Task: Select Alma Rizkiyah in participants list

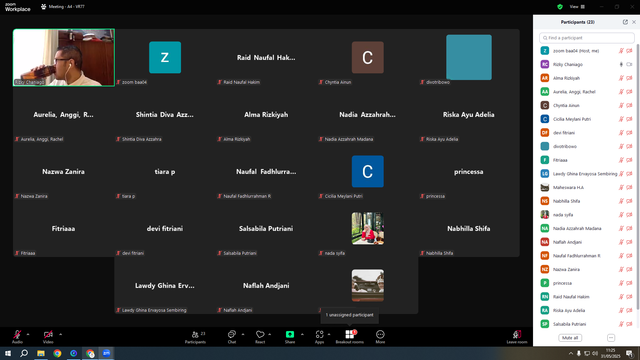Action: (587, 78)
